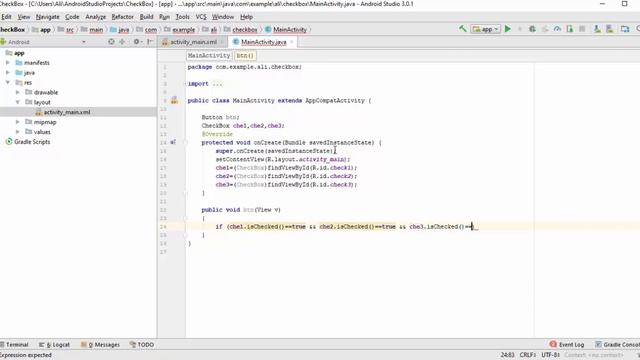The height and width of the screenshot is (360, 640).
Task: Expand the values folder
Action: [x=18, y=132]
